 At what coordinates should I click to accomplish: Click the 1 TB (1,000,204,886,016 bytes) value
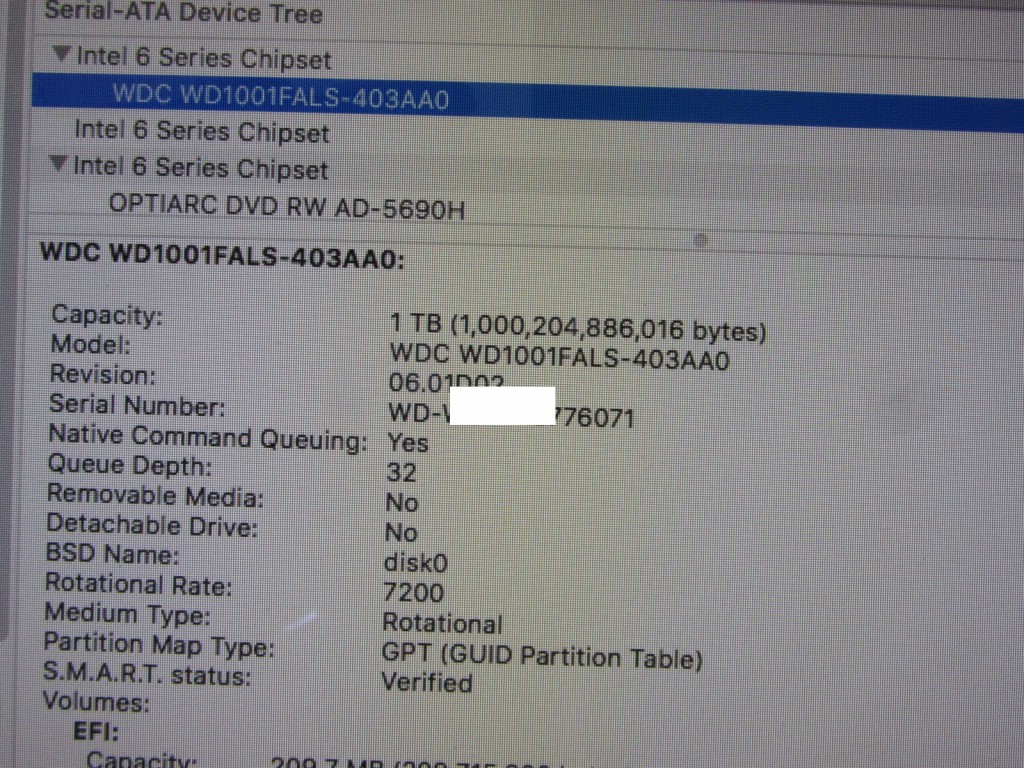577,327
